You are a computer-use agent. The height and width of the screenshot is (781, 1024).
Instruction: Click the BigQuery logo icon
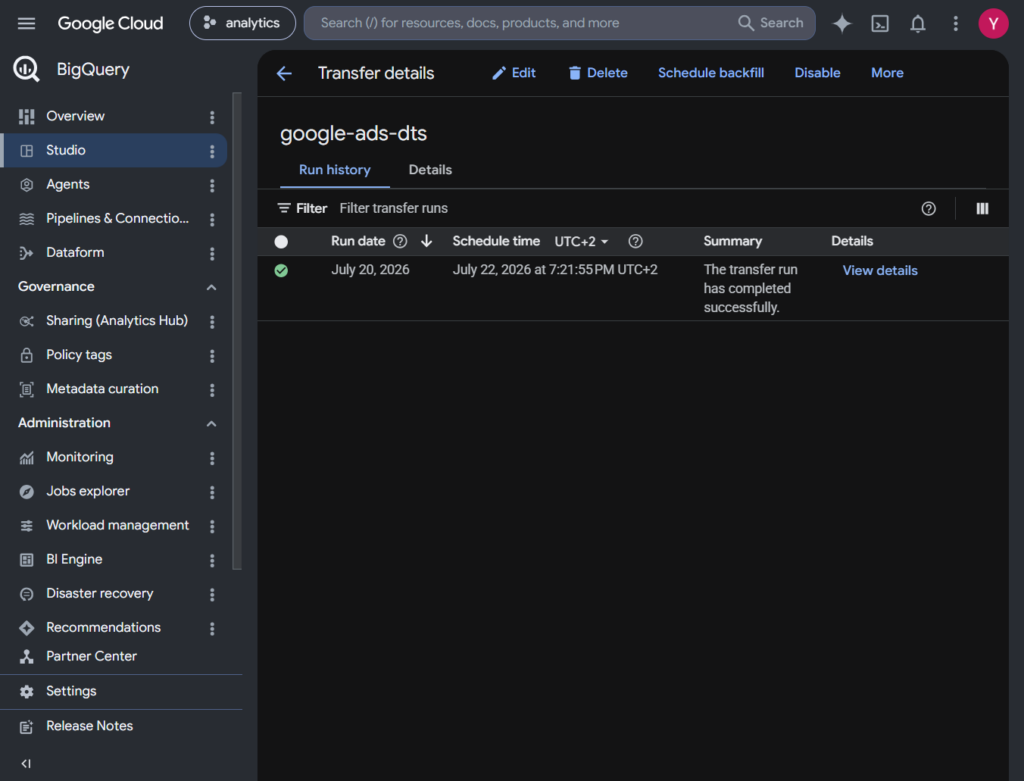coord(26,69)
